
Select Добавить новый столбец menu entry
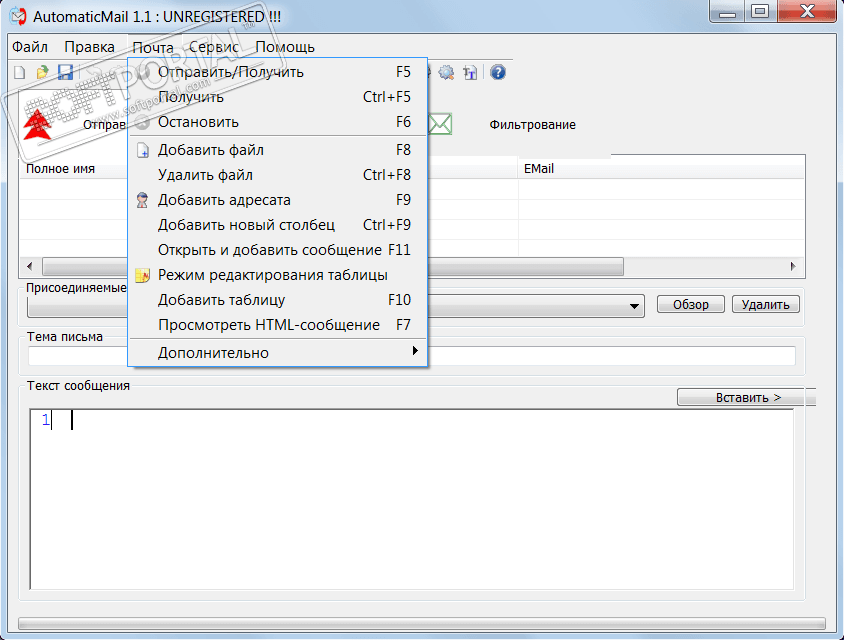tap(277, 225)
